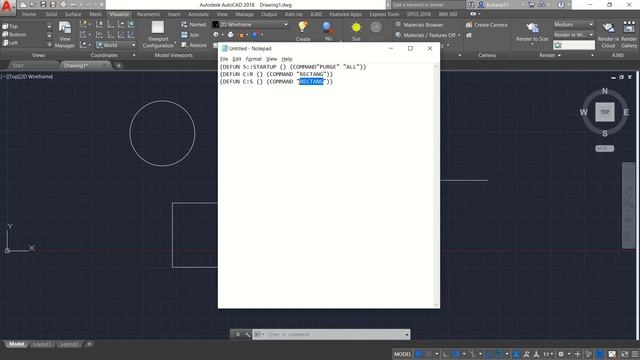Open Notepad Format menu
Viewport: 640px width, 360px height.
click(x=253, y=59)
